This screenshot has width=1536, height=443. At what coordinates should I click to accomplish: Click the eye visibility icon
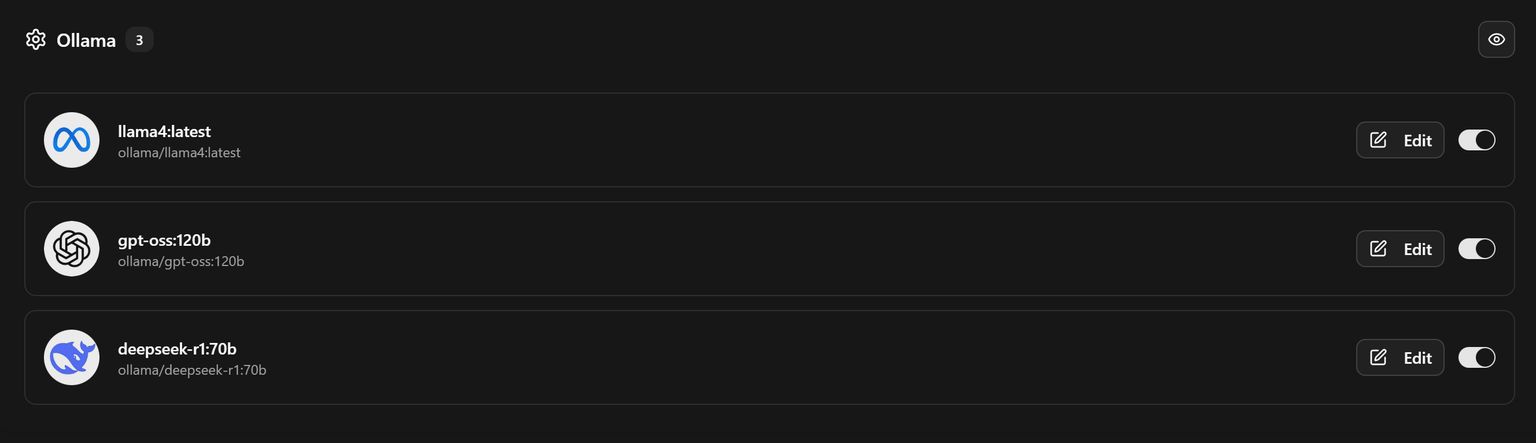pyautogui.click(x=1496, y=40)
